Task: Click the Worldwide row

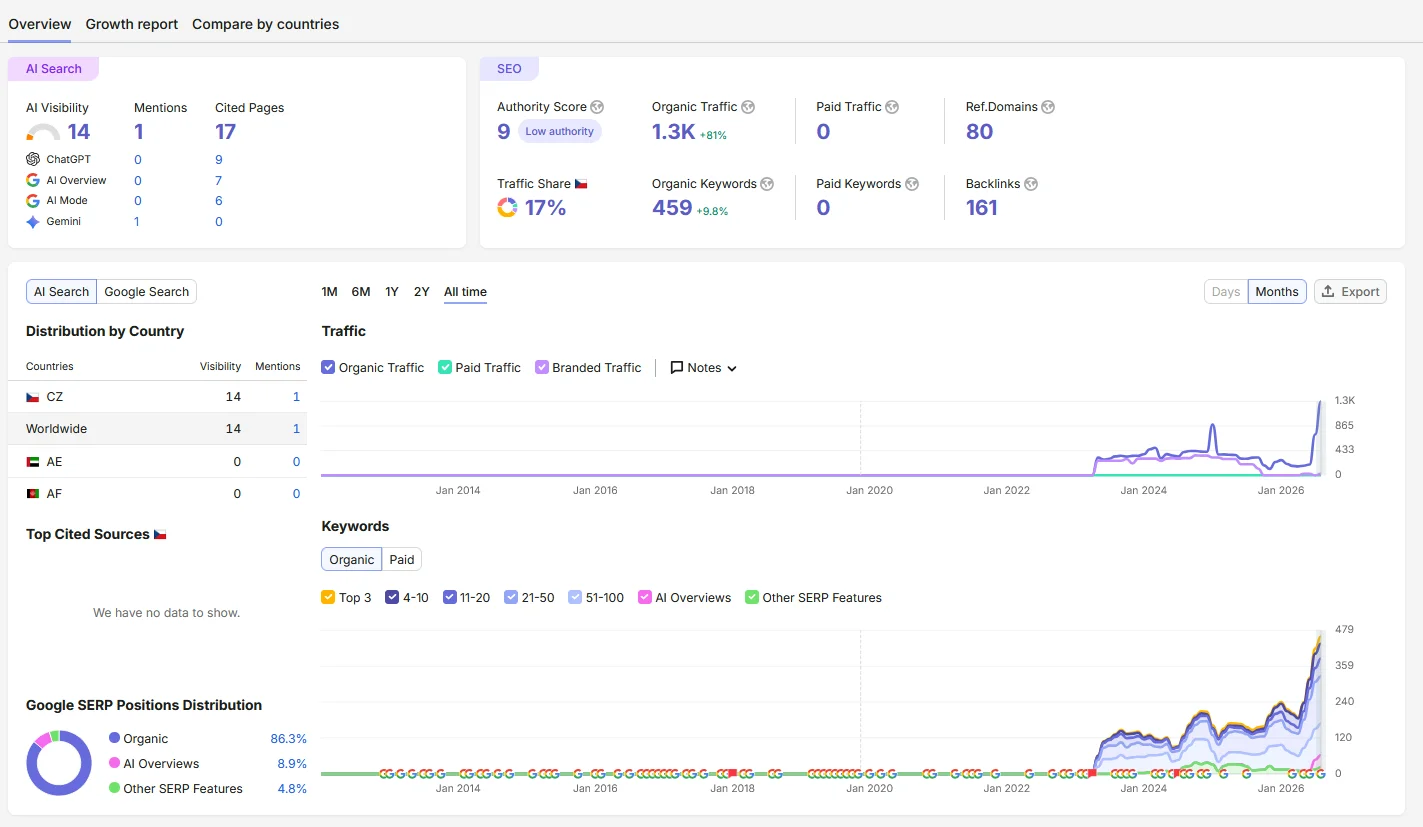Action: tap(157, 429)
